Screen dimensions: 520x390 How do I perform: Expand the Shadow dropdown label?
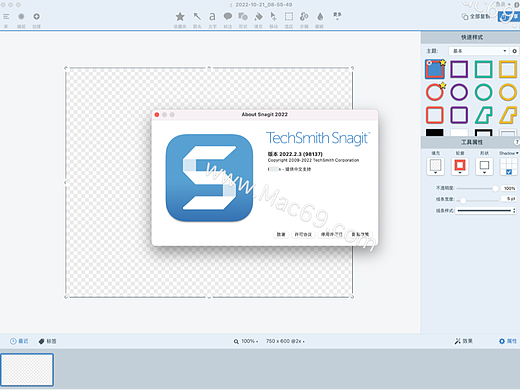(x=509, y=153)
